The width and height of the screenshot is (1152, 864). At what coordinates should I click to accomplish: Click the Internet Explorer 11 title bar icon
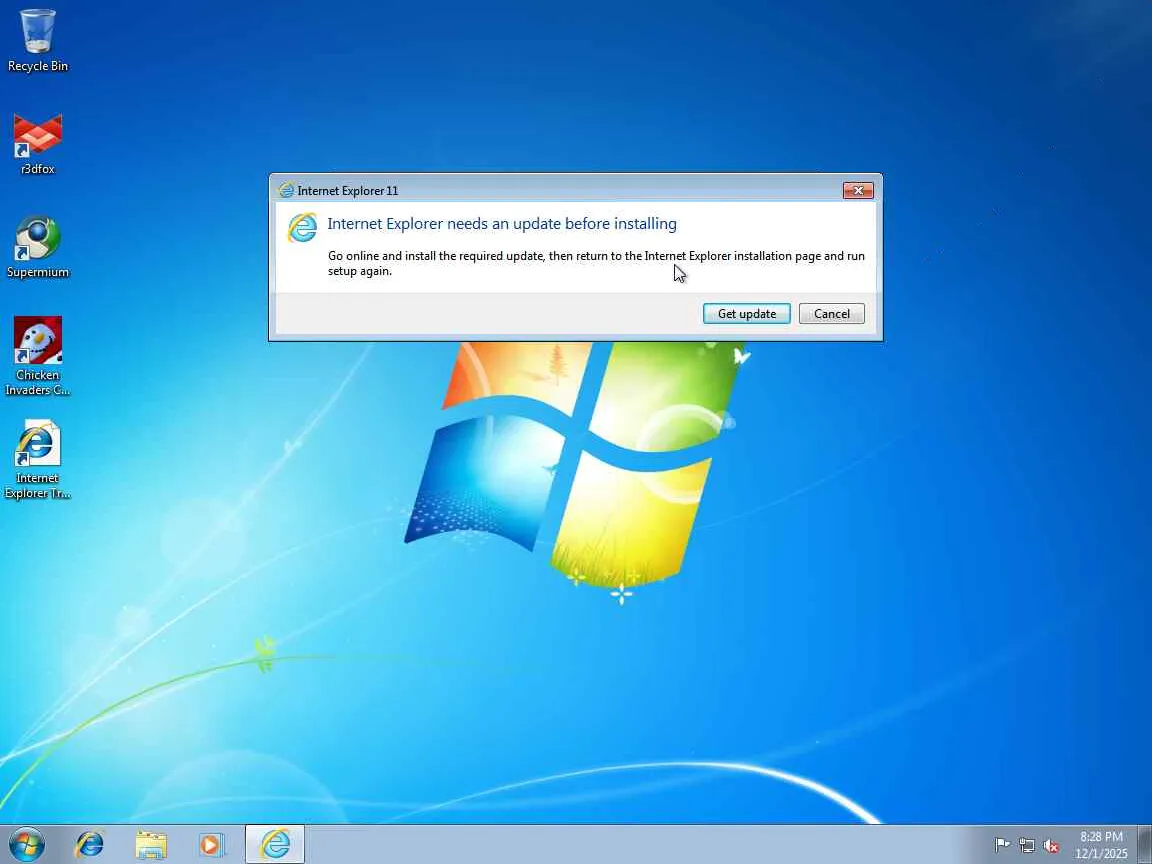point(286,190)
